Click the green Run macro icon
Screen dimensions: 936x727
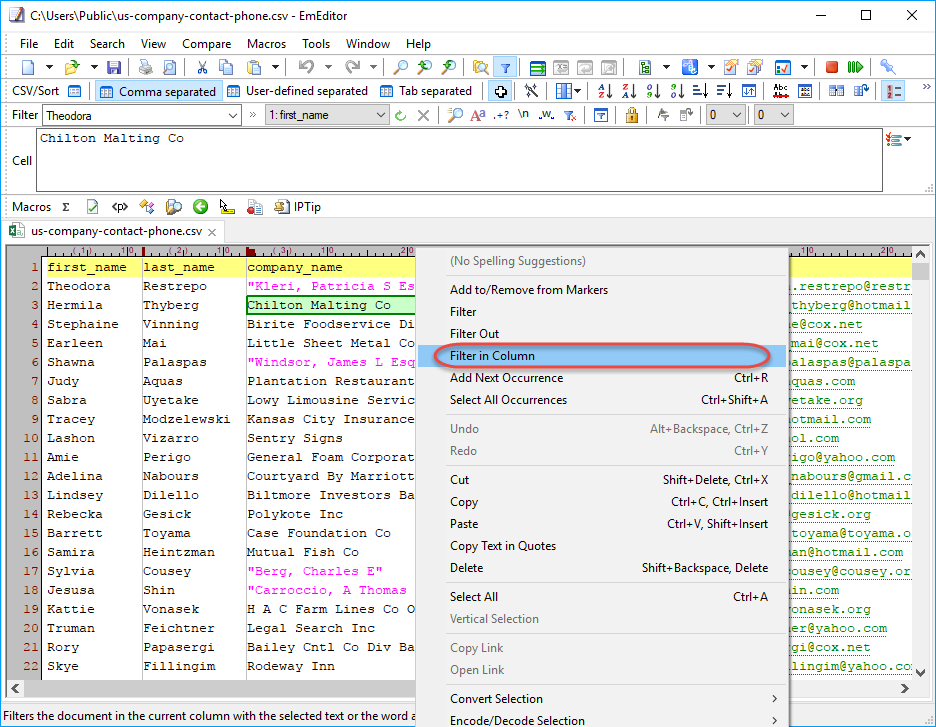[x=855, y=67]
